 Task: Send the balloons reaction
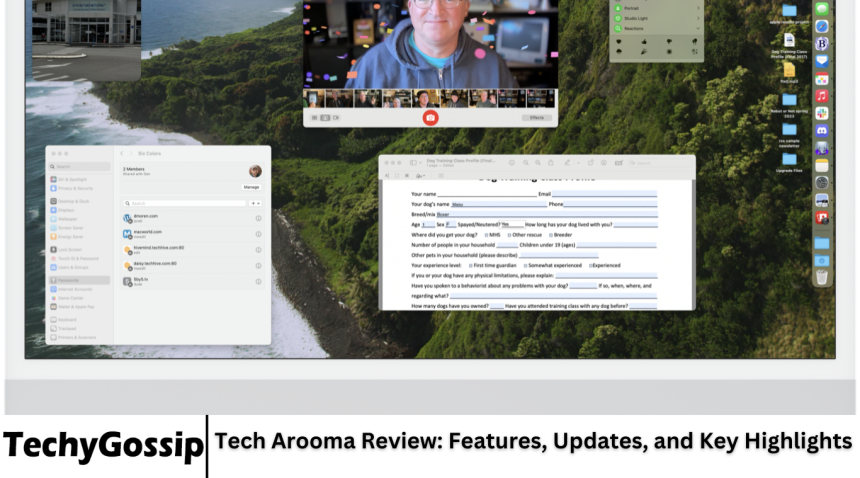[x=694, y=42]
